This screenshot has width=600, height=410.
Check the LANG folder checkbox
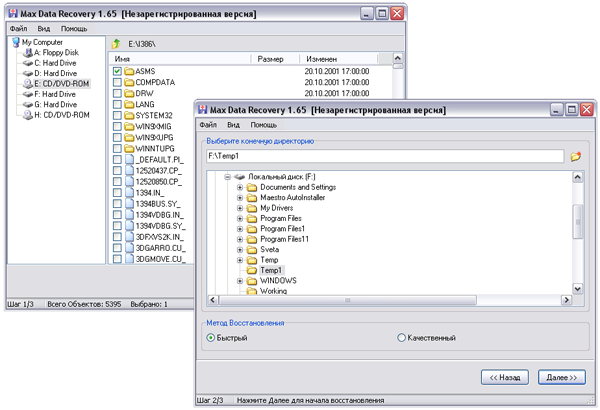pos(117,105)
